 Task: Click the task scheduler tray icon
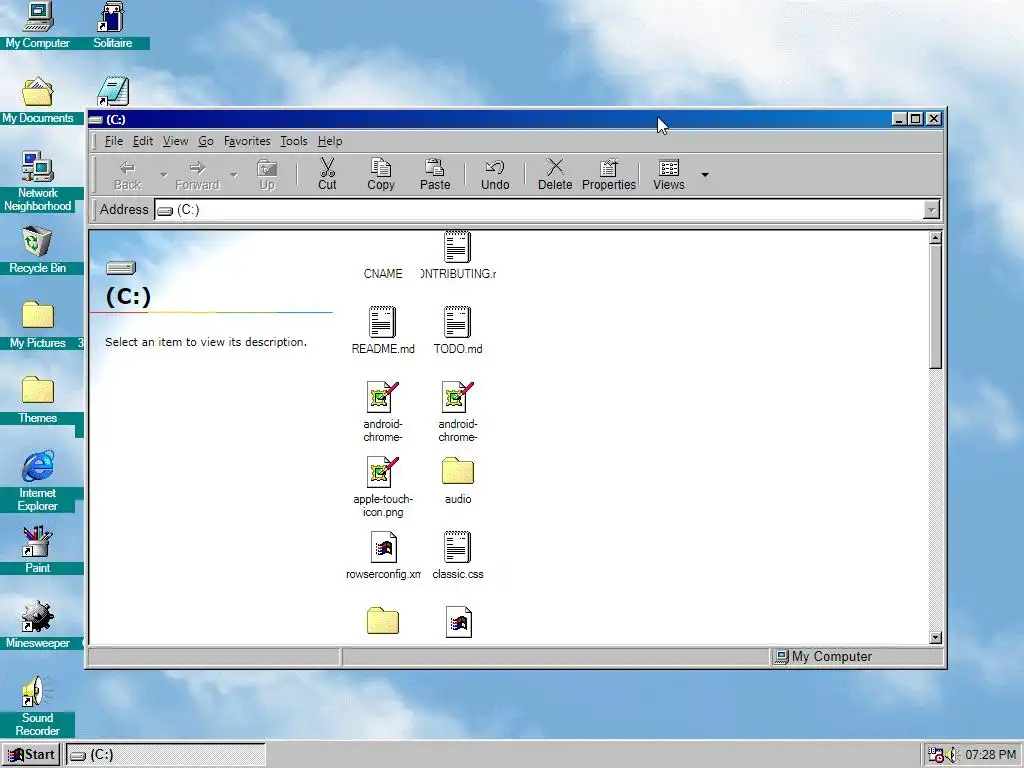(935, 755)
